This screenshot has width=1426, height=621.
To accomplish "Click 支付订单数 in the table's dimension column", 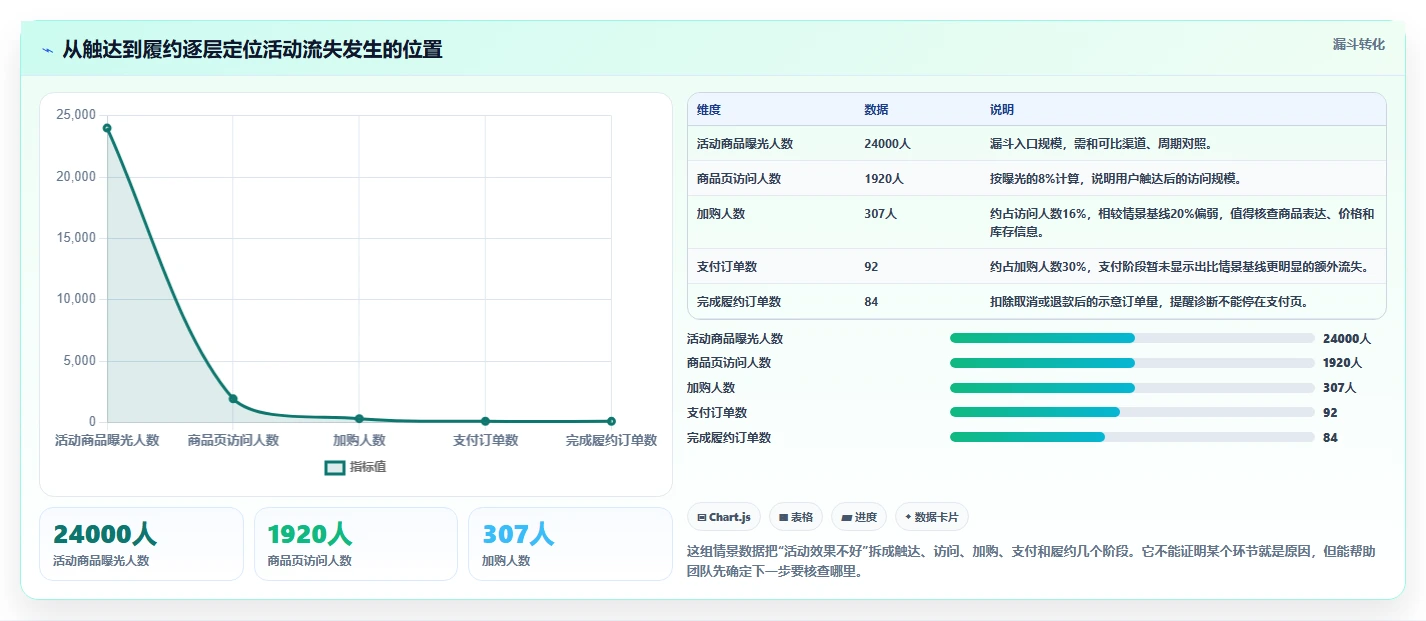I will point(727,267).
